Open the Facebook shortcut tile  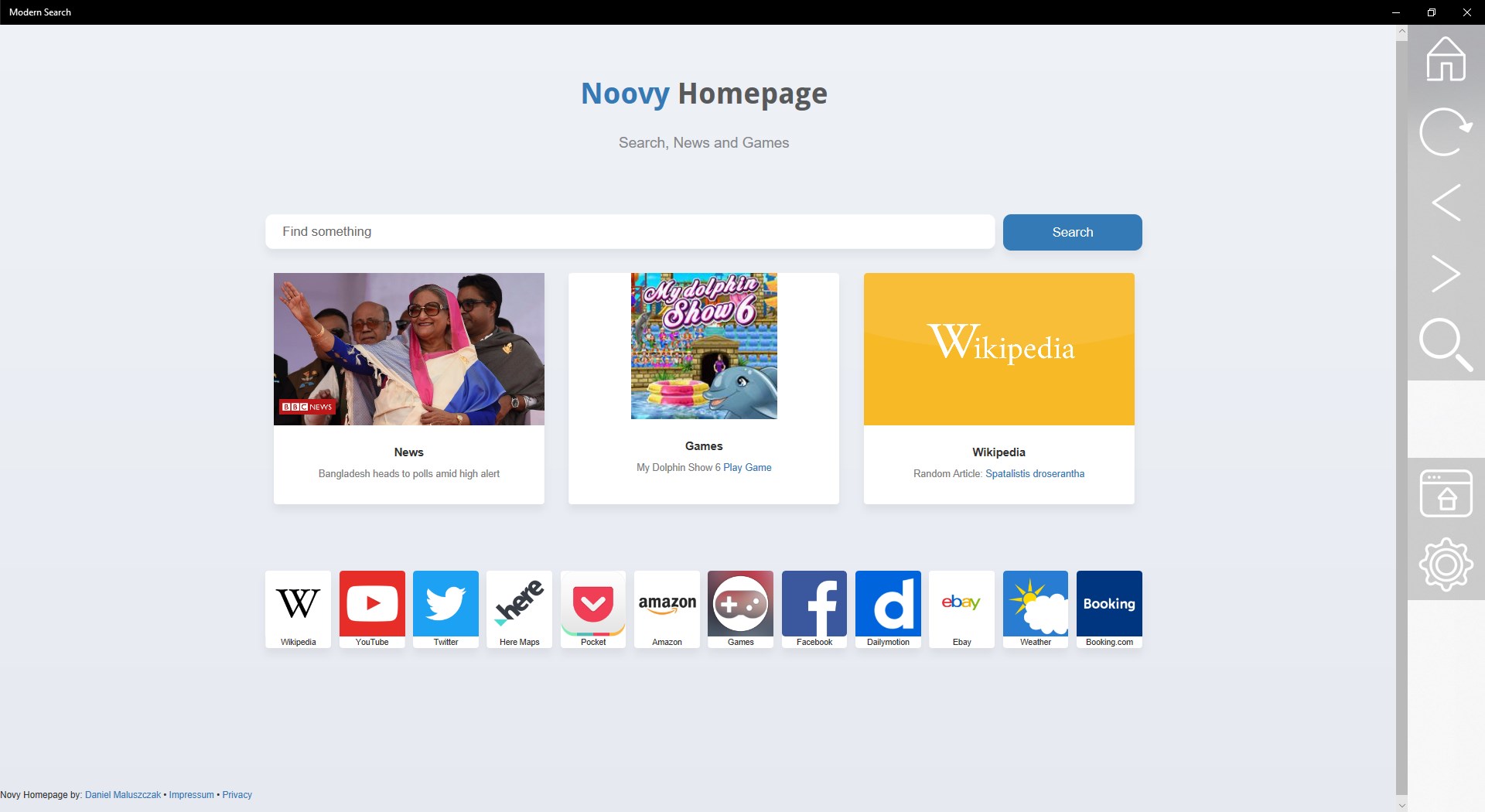click(x=814, y=609)
